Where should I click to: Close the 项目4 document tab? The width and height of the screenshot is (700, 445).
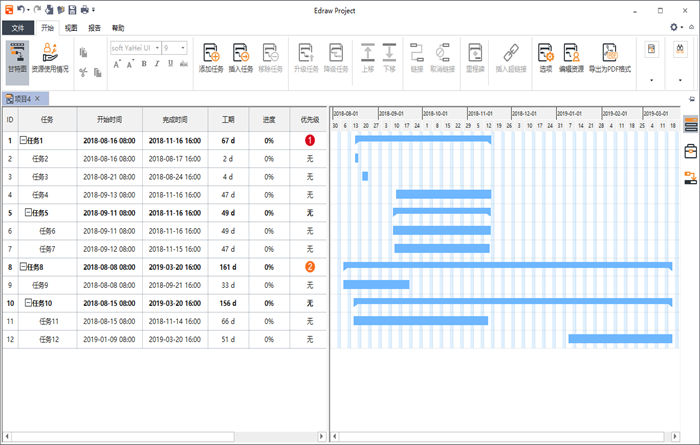[x=38, y=98]
